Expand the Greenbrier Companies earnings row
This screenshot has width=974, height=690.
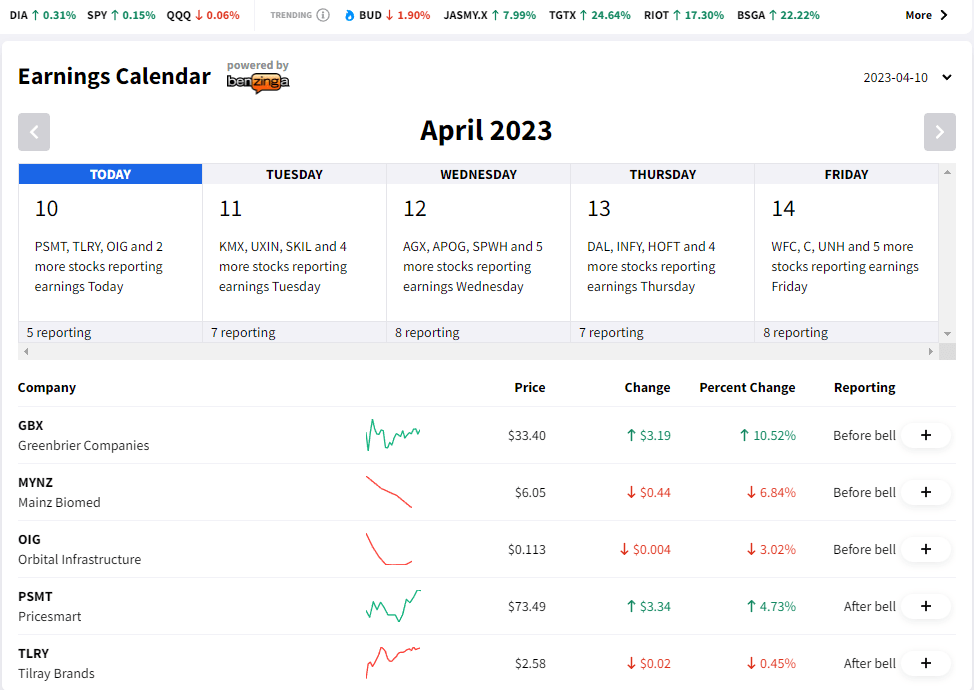tap(925, 435)
